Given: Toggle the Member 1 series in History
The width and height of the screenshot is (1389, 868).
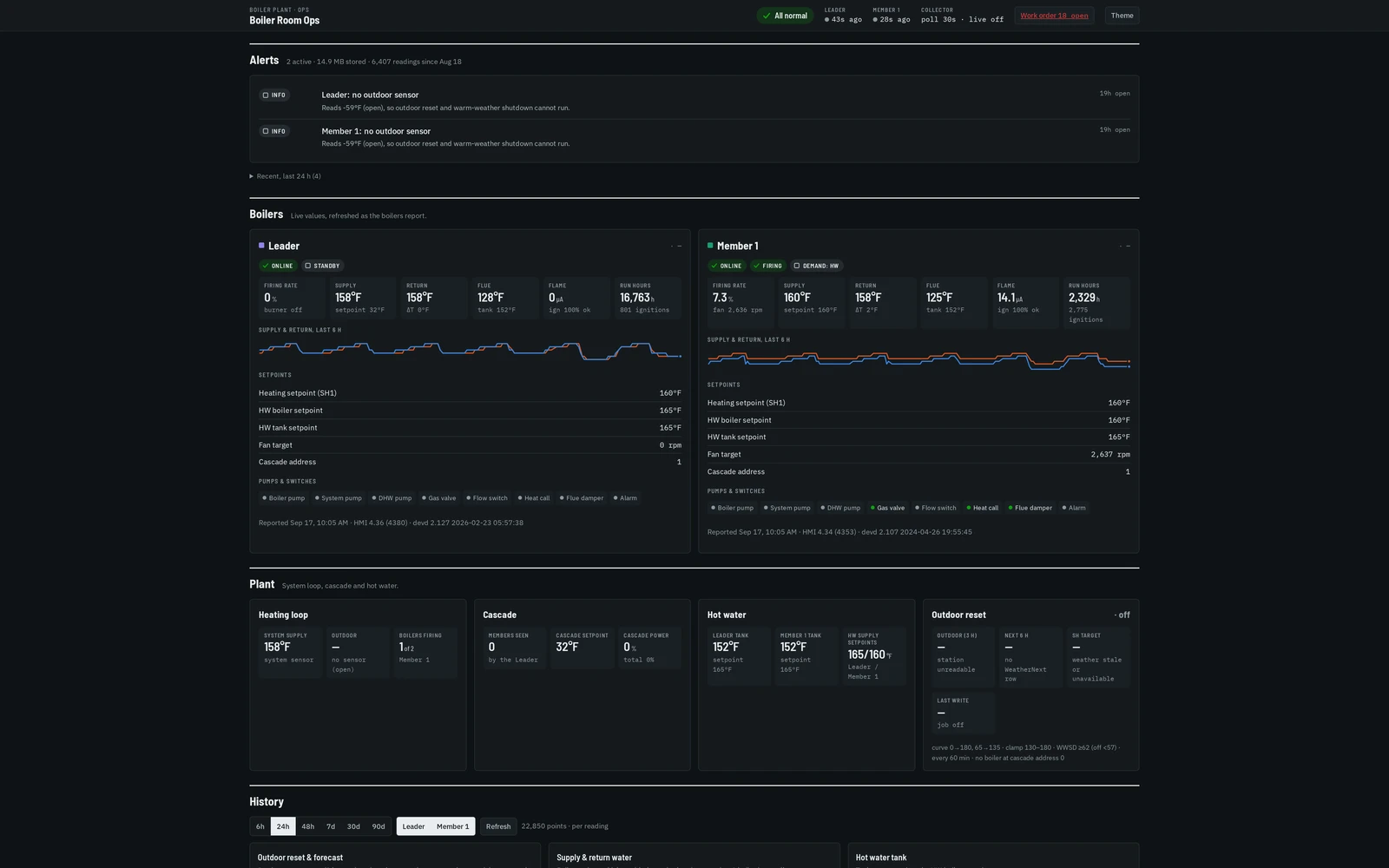Looking at the screenshot, I should coord(452,826).
